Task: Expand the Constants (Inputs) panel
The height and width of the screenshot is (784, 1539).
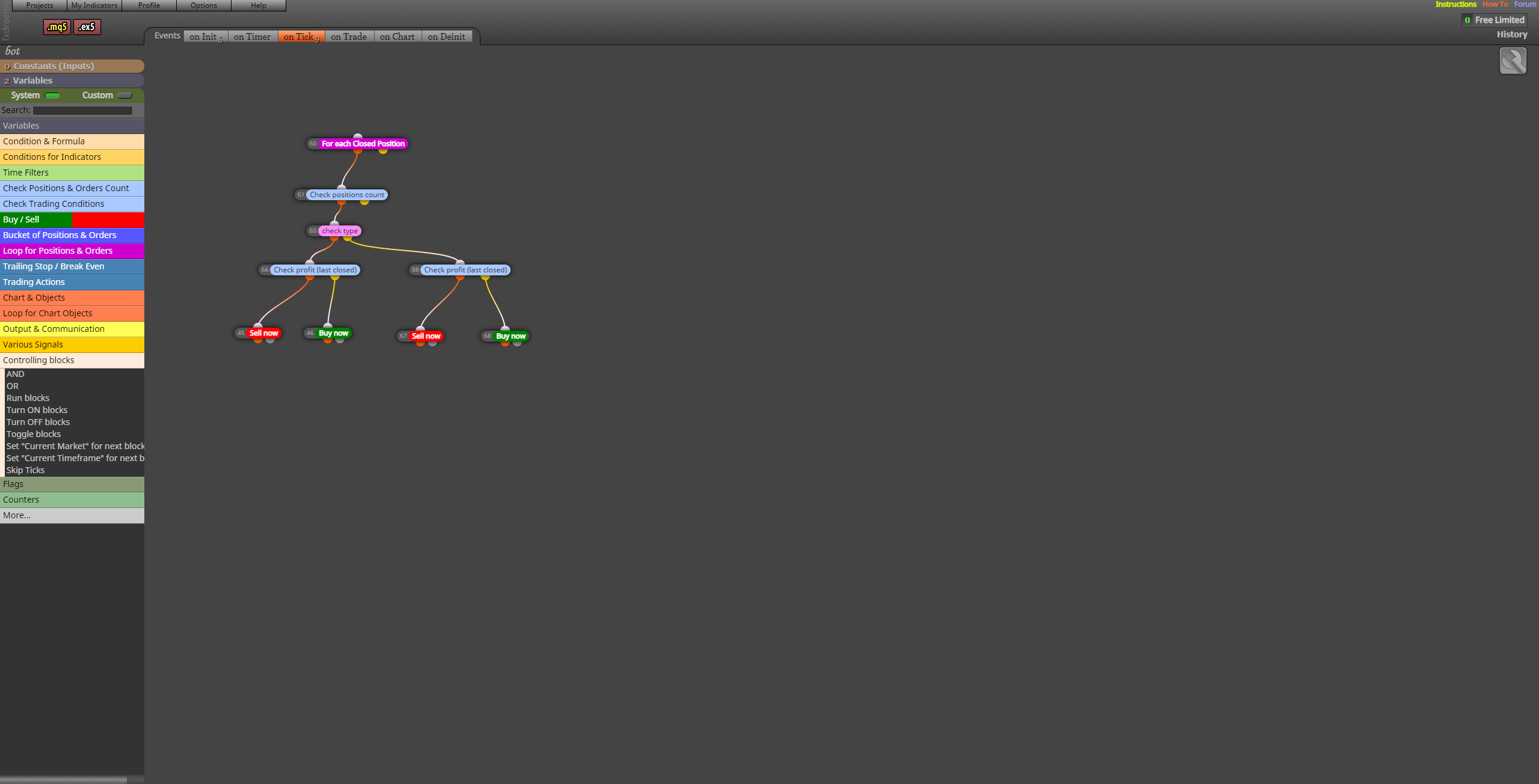Action: pyautogui.click(x=72, y=66)
